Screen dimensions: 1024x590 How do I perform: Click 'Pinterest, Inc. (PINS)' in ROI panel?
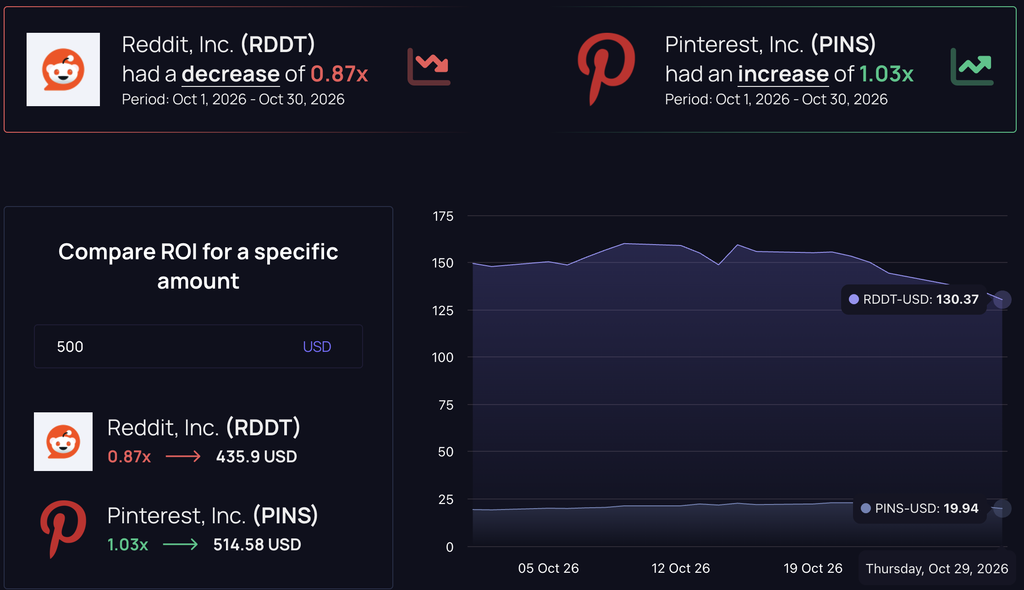(212, 516)
